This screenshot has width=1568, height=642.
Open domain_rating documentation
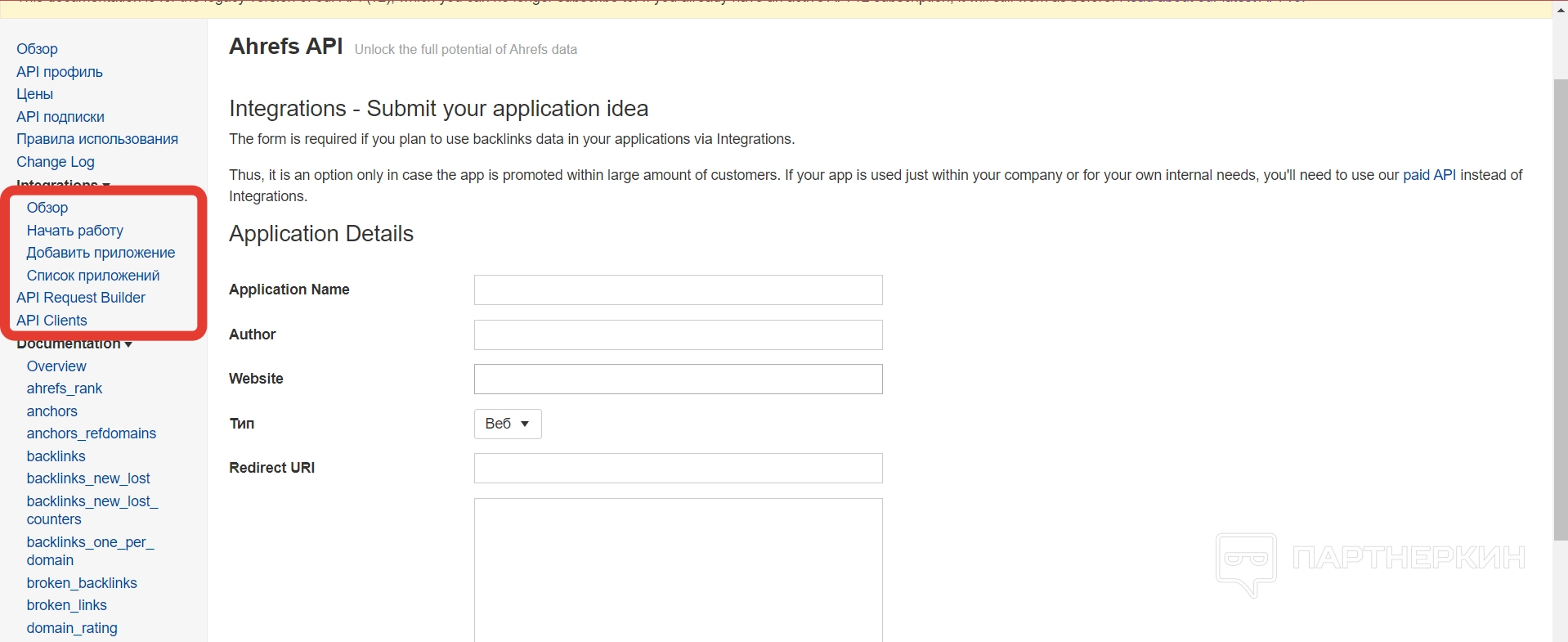coord(72,628)
